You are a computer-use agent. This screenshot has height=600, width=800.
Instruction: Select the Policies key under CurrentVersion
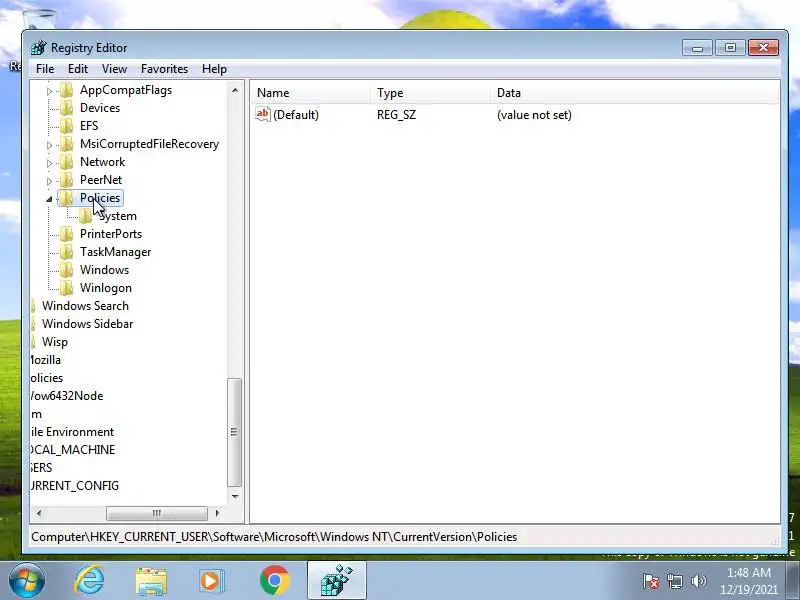coord(100,198)
